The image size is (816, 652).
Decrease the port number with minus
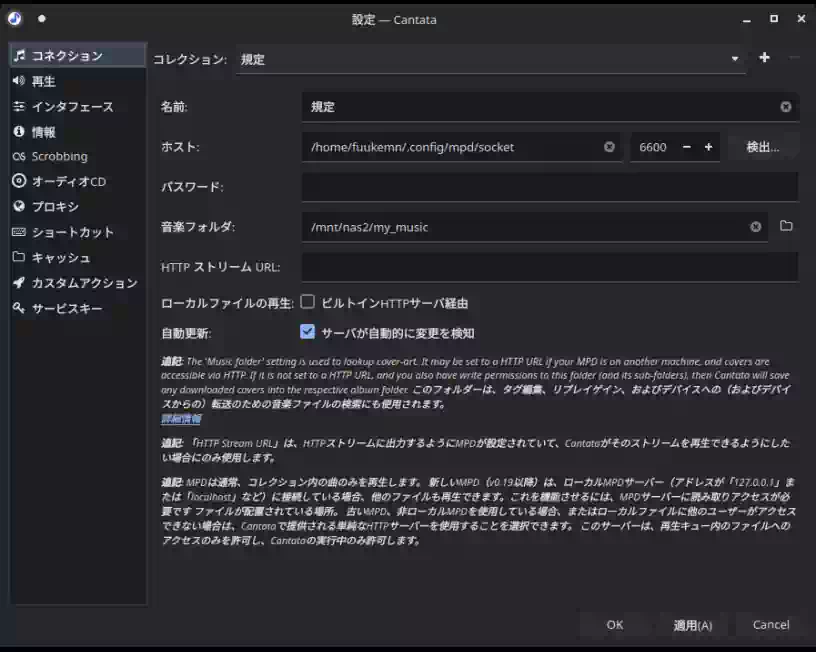(687, 147)
